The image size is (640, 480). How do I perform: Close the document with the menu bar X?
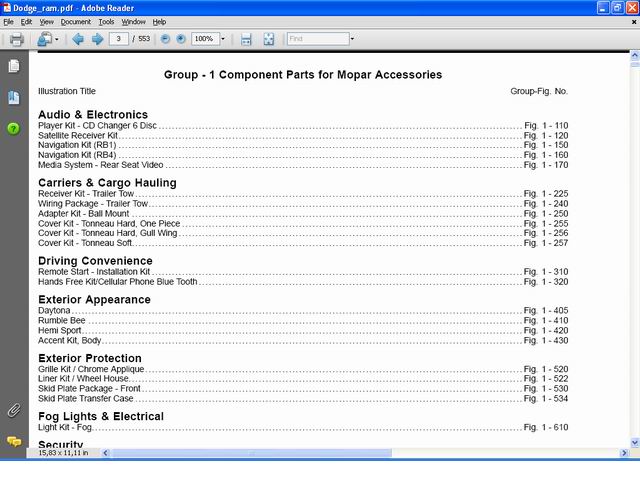click(x=634, y=22)
